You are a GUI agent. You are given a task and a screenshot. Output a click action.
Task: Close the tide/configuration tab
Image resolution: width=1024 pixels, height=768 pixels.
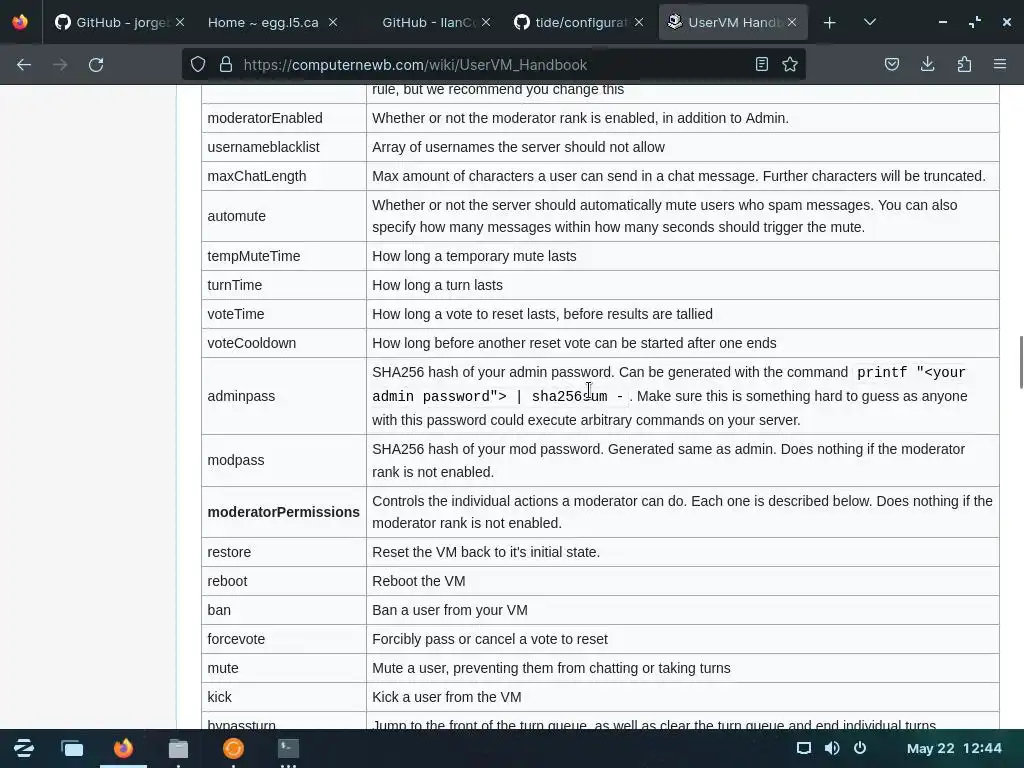tap(639, 22)
